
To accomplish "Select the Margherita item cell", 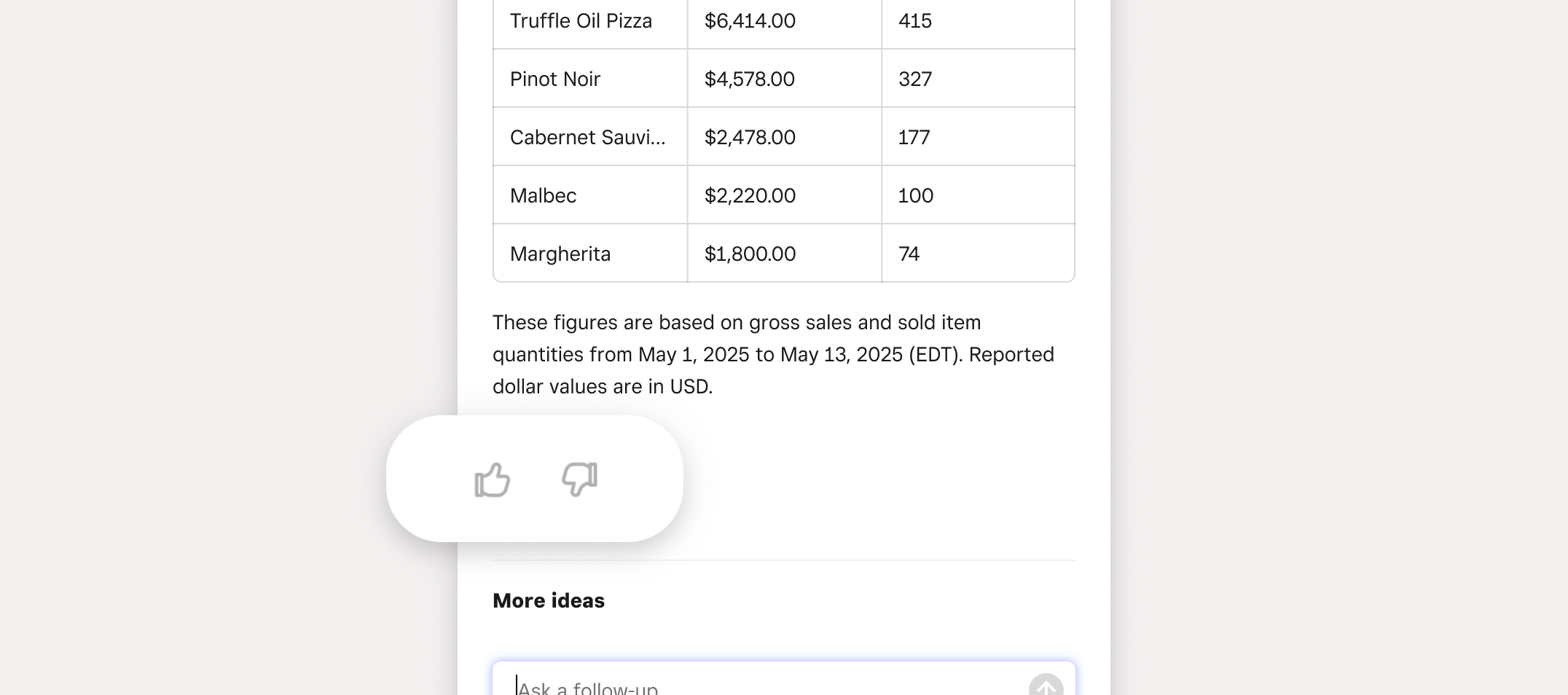I will tap(590, 254).
